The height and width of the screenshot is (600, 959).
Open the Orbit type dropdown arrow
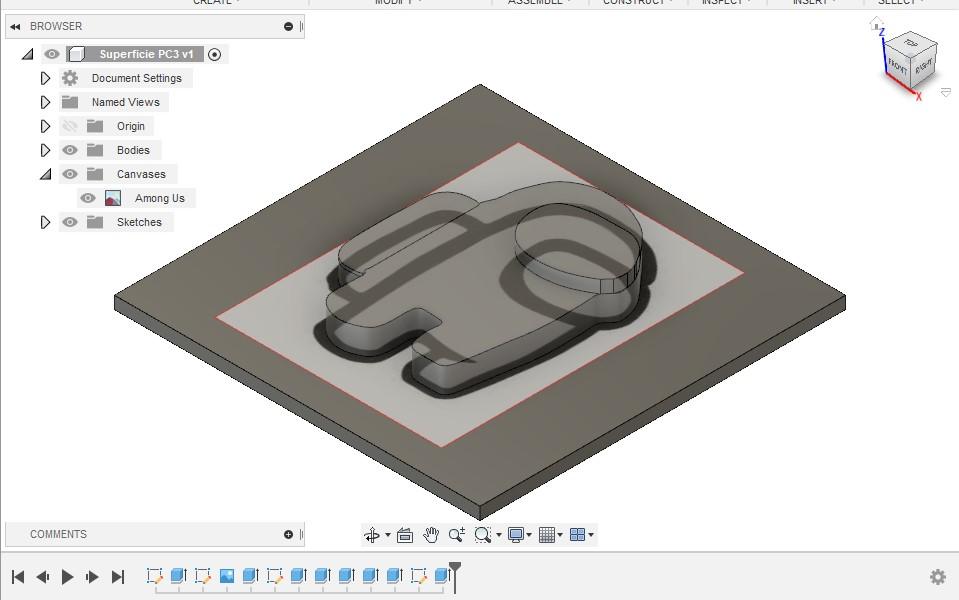pyautogui.click(x=388, y=535)
